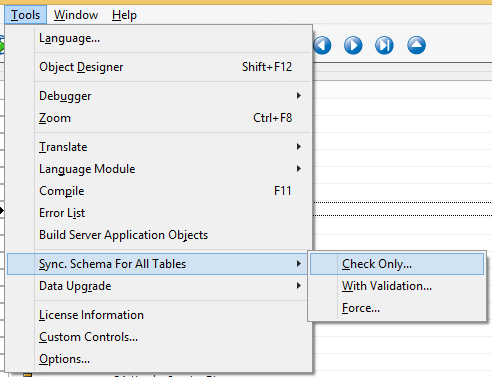Click the round up arrow icon
The width and height of the screenshot is (492, 377).
pyautogui.click(x=416, y=45)
